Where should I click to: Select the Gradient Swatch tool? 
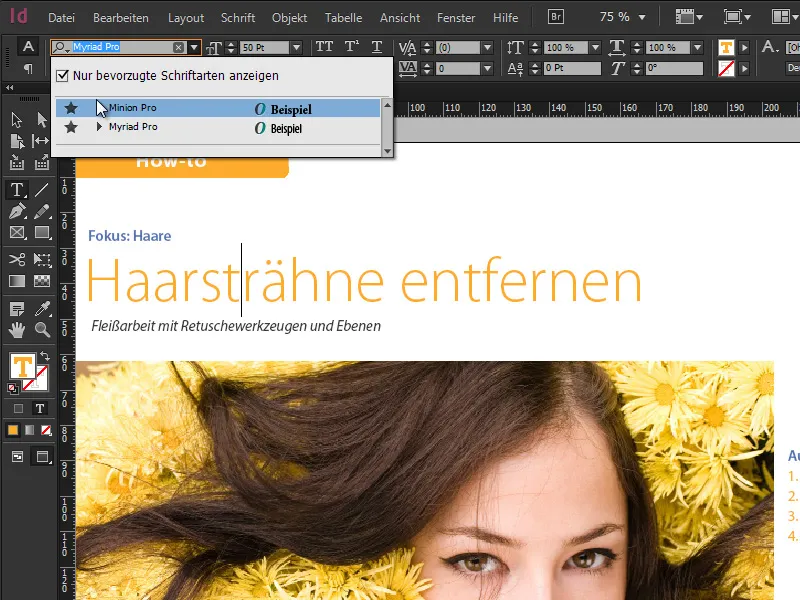16,281
